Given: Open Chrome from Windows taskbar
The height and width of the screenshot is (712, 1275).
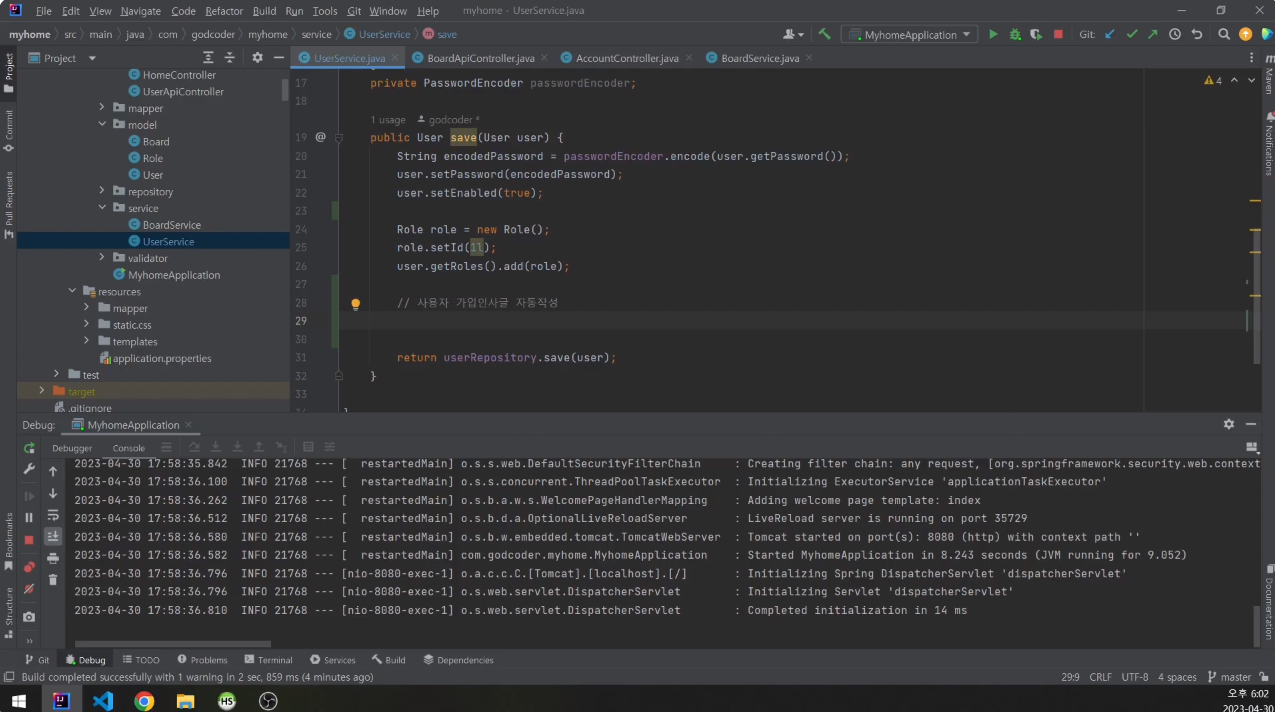Looking at the screenshot, I should [x=144, y=701].
